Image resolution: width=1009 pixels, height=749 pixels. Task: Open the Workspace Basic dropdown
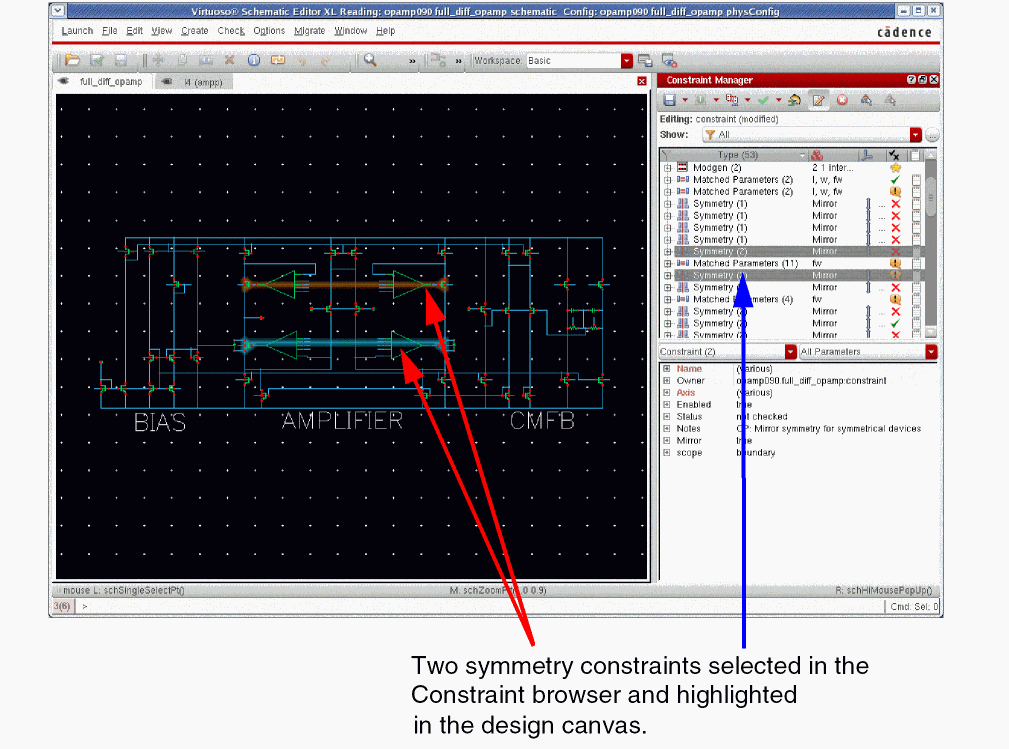[627, 60]
